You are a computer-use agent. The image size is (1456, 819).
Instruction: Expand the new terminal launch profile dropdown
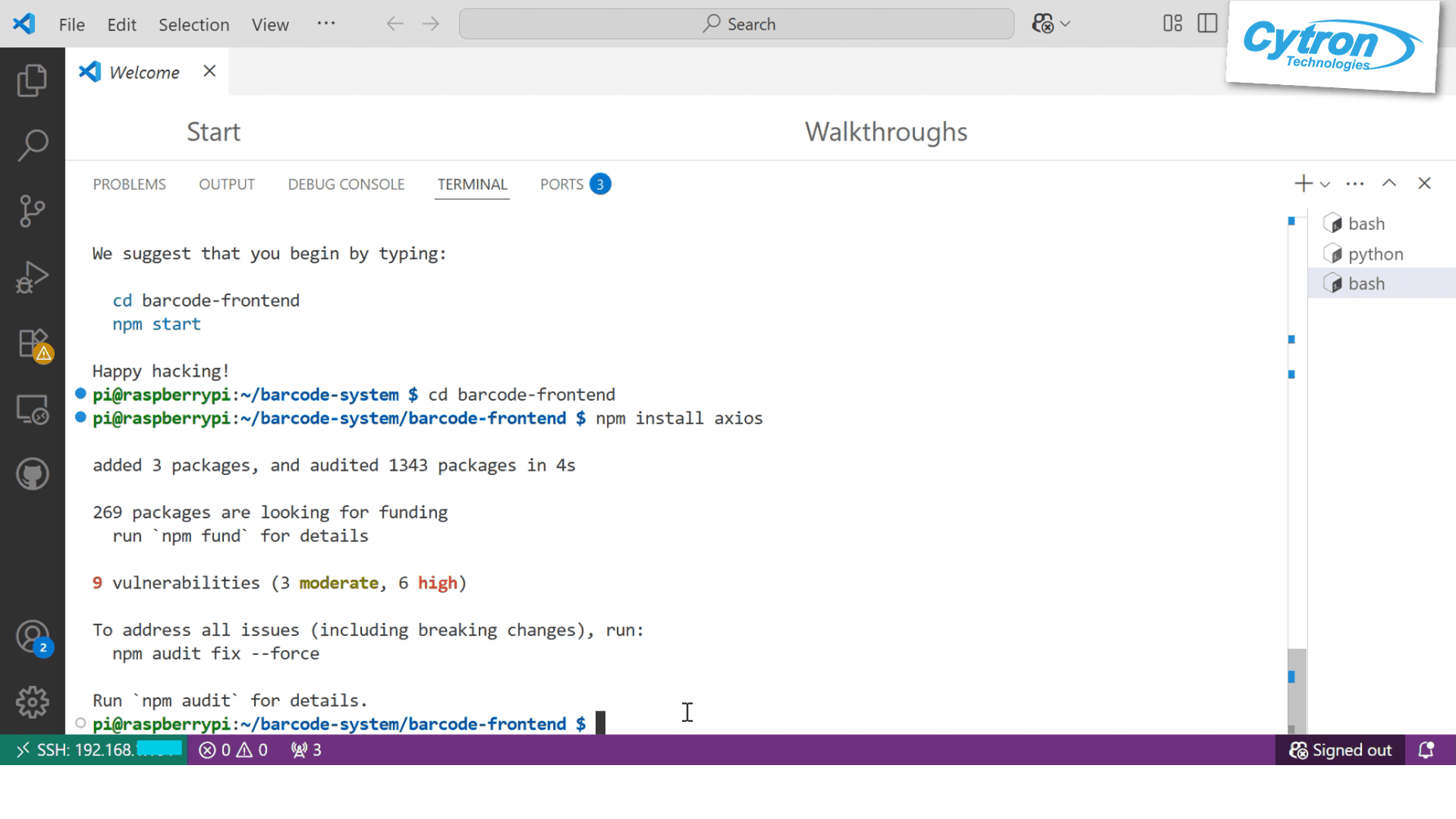1325,184
